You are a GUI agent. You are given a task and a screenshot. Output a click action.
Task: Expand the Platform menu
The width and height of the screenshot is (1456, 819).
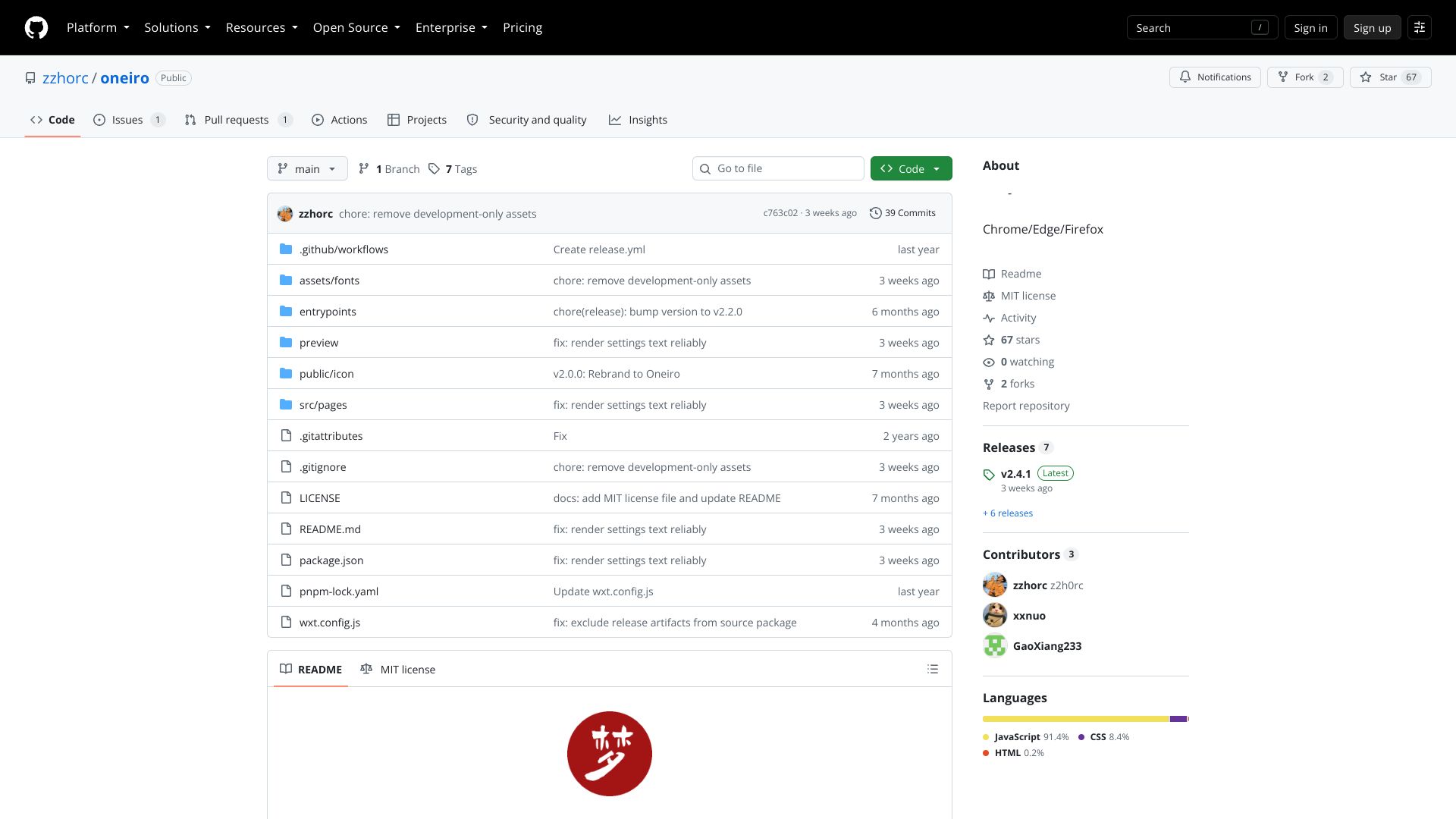[x=98, y=27]
